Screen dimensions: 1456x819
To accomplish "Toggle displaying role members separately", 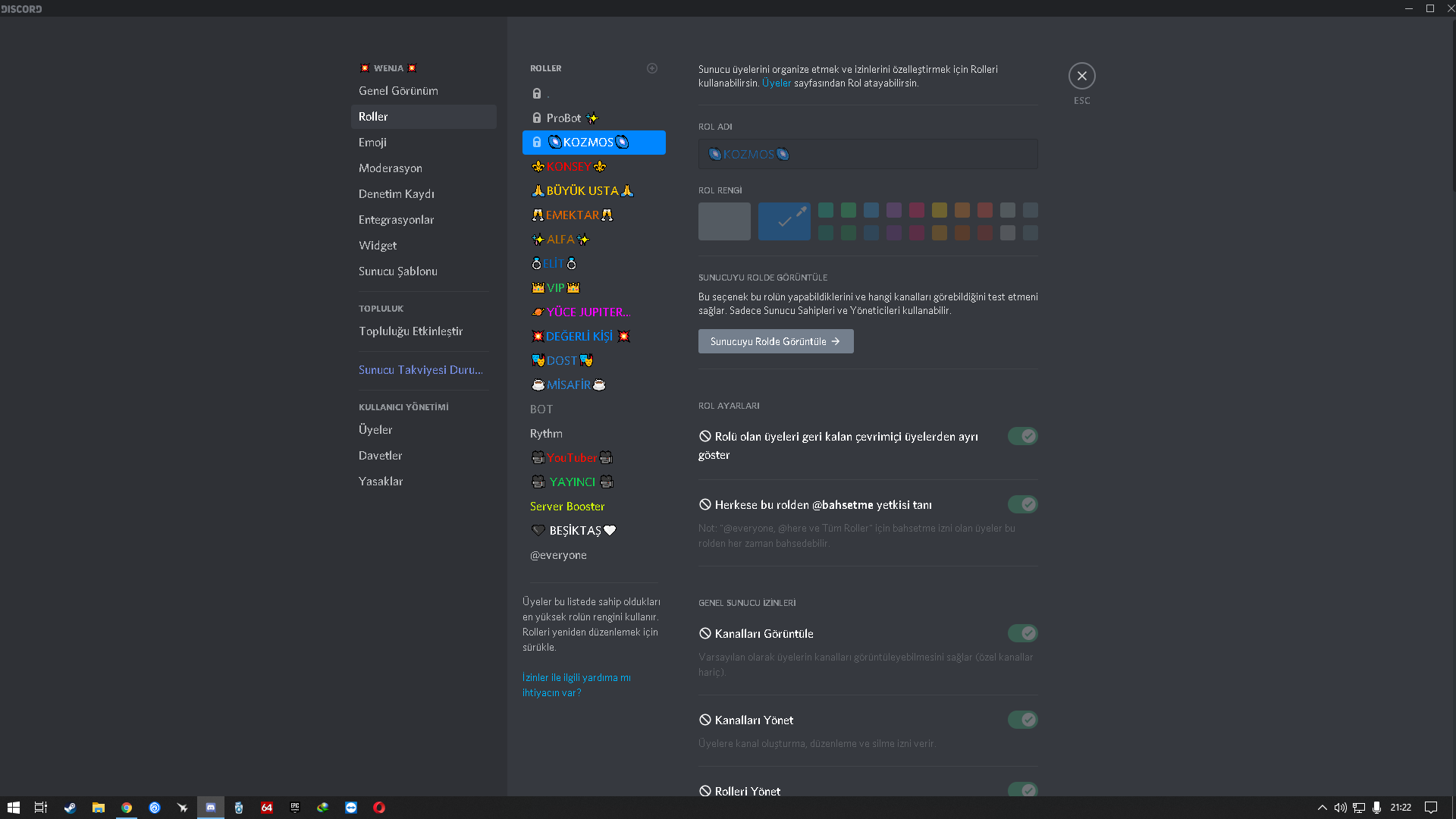I will pos(1022,436).
